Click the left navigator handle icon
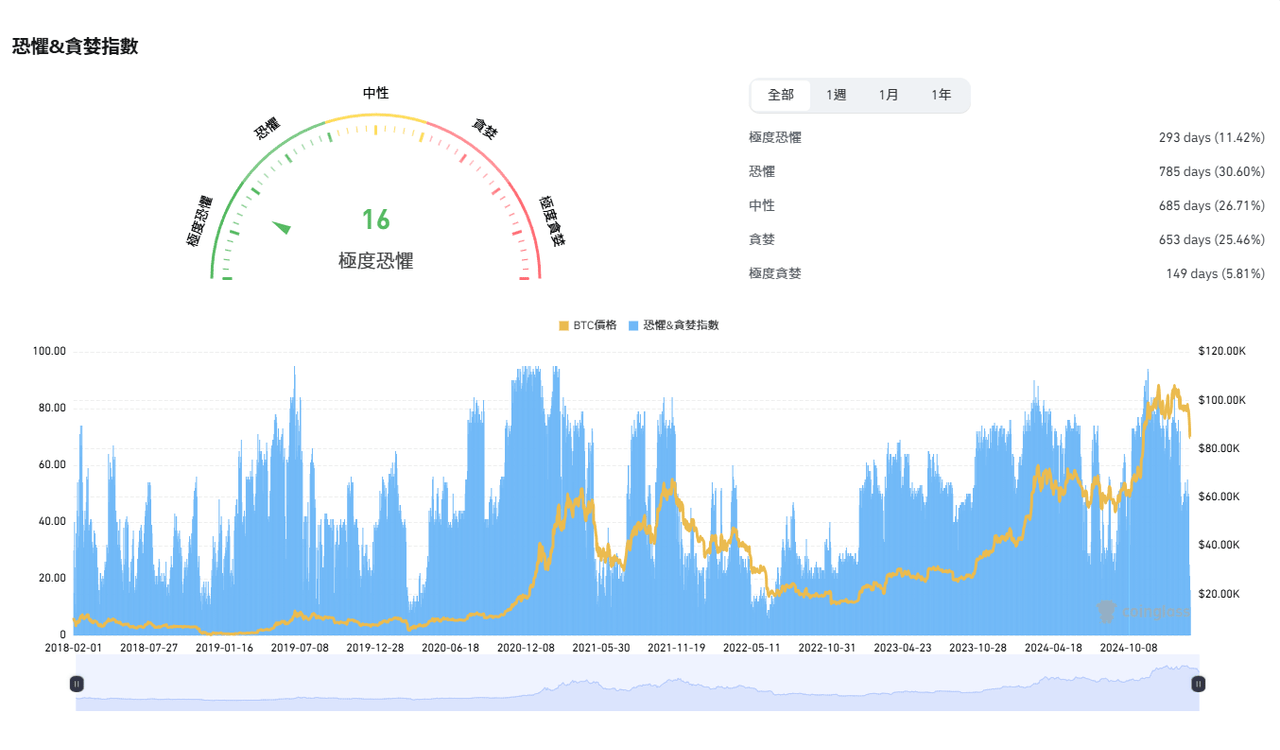The width and height of the screenshot is (1280, 750). [x=77, y=683]
